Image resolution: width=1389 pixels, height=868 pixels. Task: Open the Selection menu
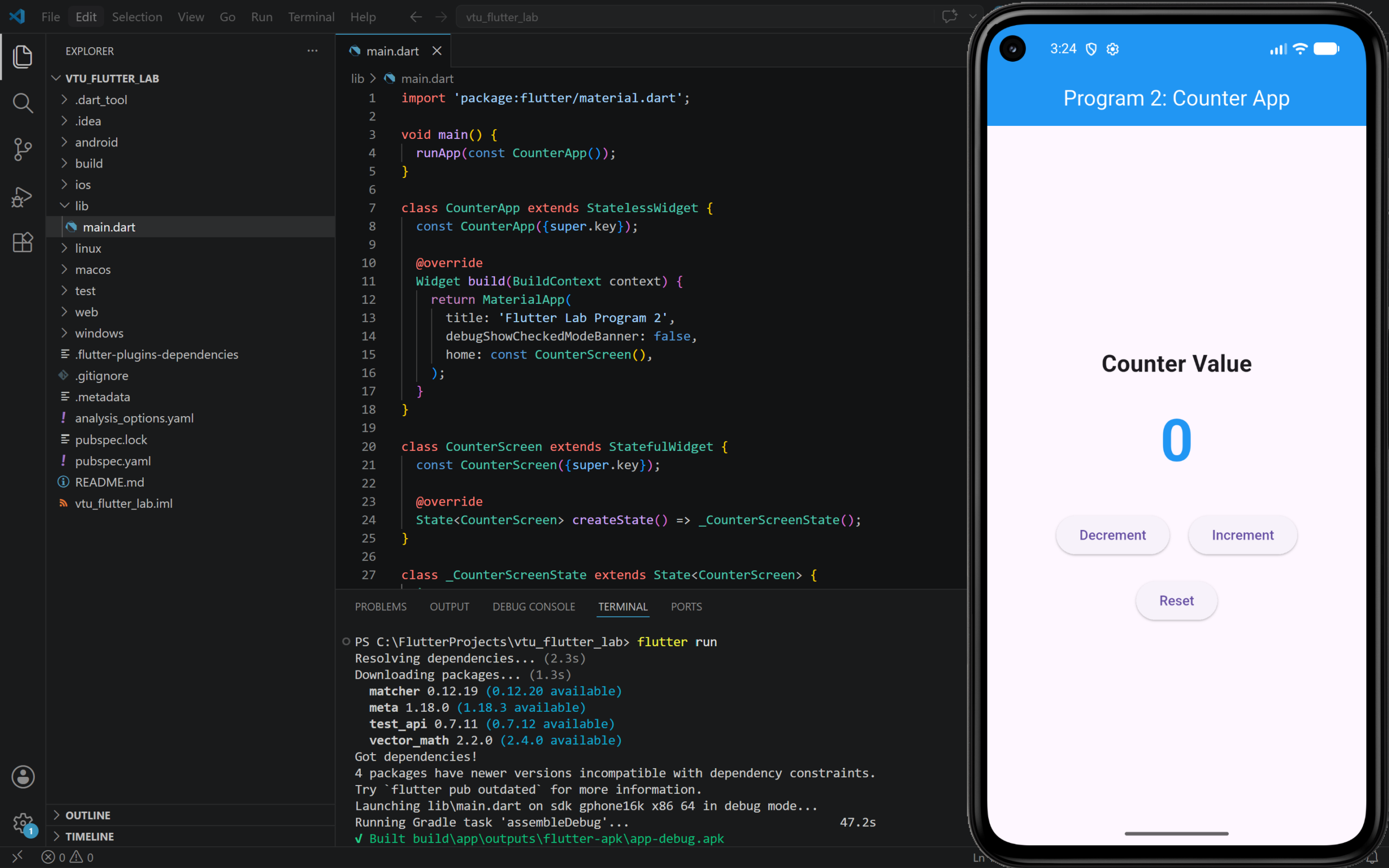[x=137, y=17]
